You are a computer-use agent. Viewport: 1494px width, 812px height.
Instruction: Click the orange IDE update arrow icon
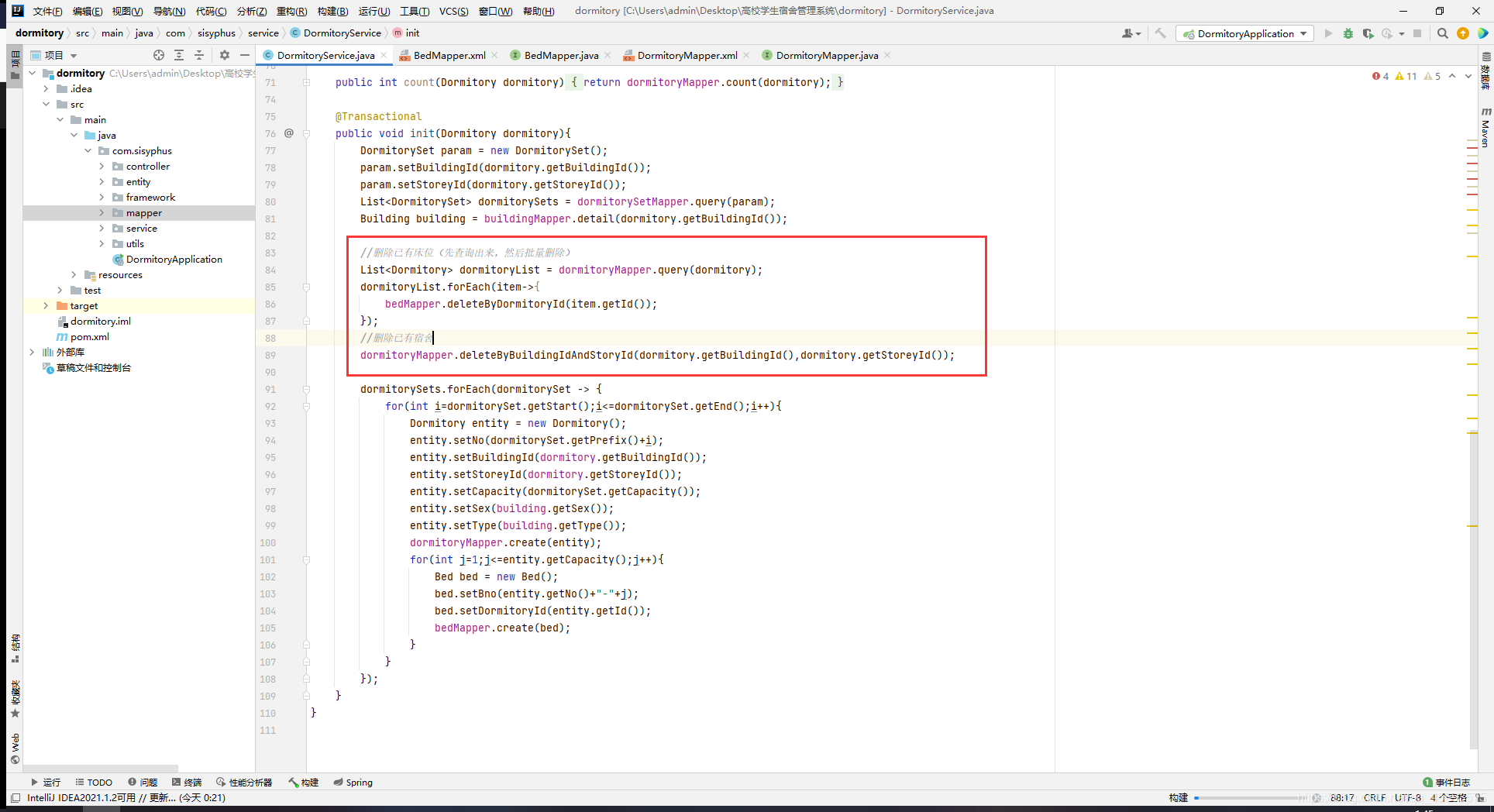point(1463,33)
